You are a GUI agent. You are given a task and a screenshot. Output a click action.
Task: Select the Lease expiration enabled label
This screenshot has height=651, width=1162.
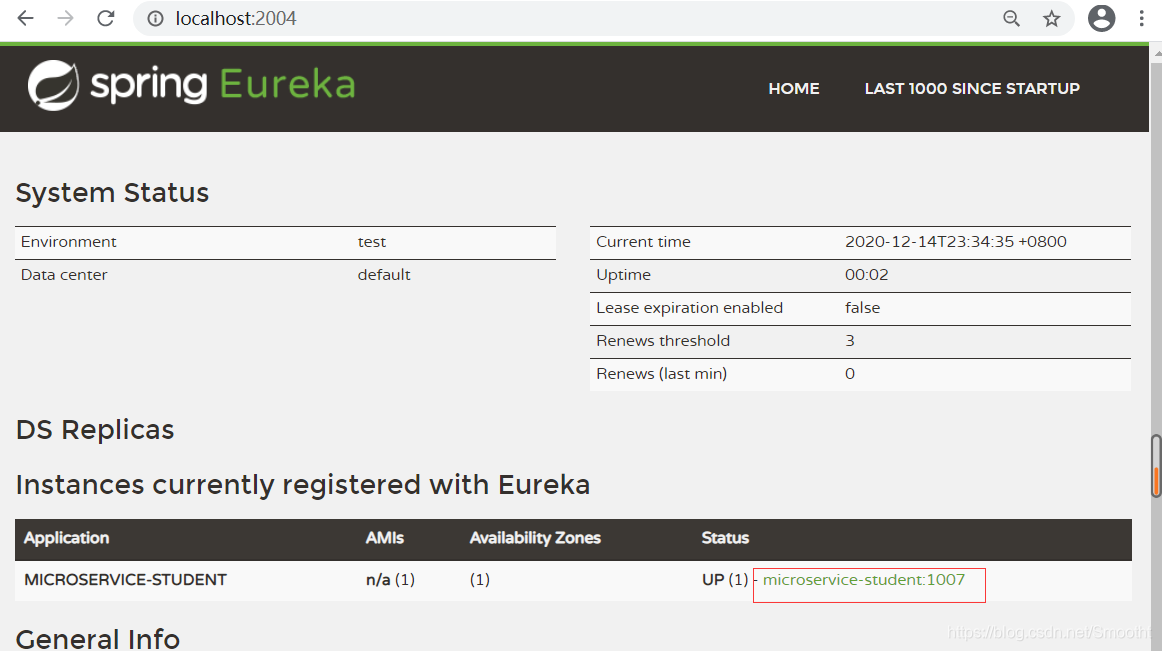[689, 308]
